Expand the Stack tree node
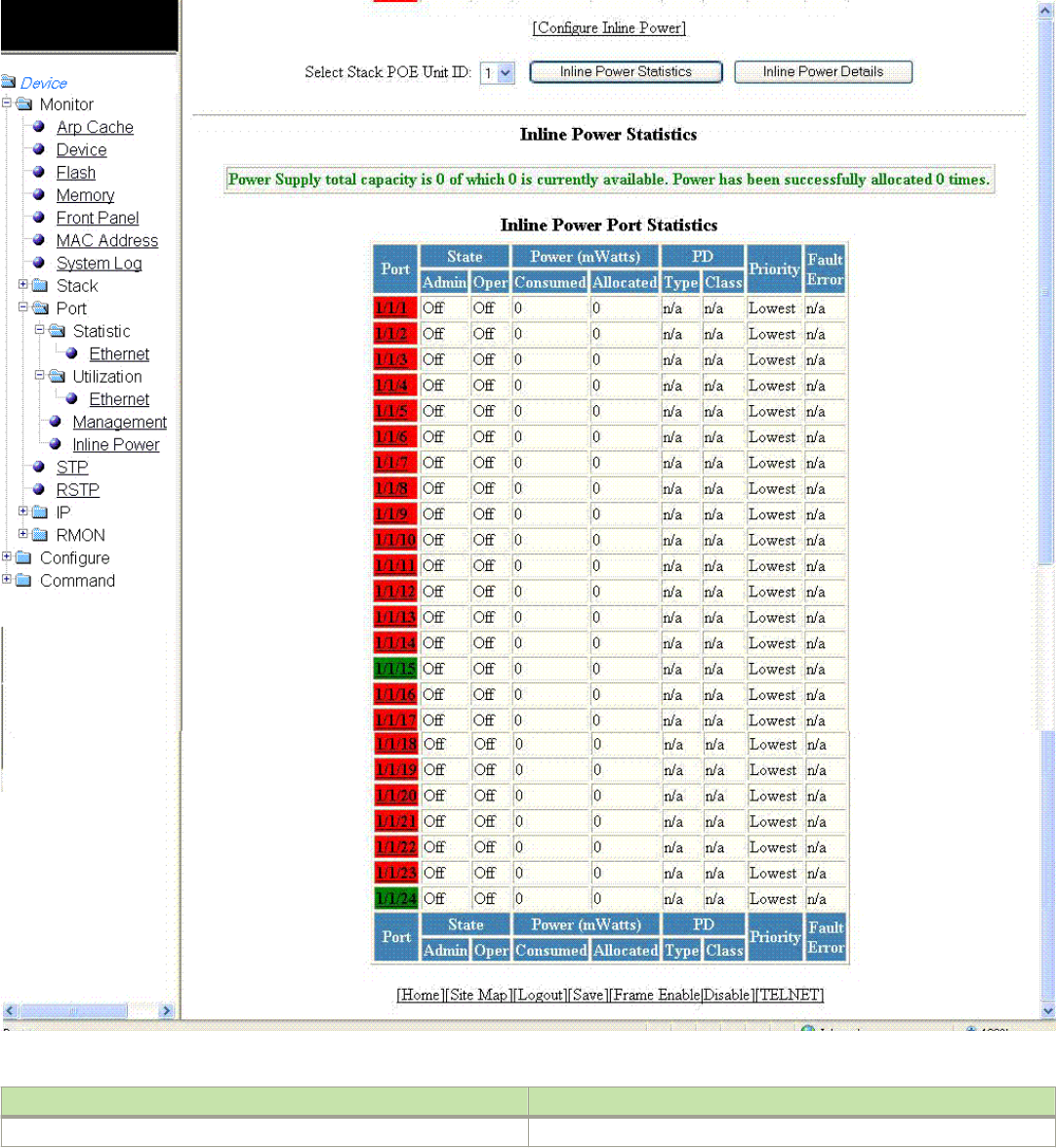The height and width of the screenshot is (1148, 1056). (x=22, y=284)
